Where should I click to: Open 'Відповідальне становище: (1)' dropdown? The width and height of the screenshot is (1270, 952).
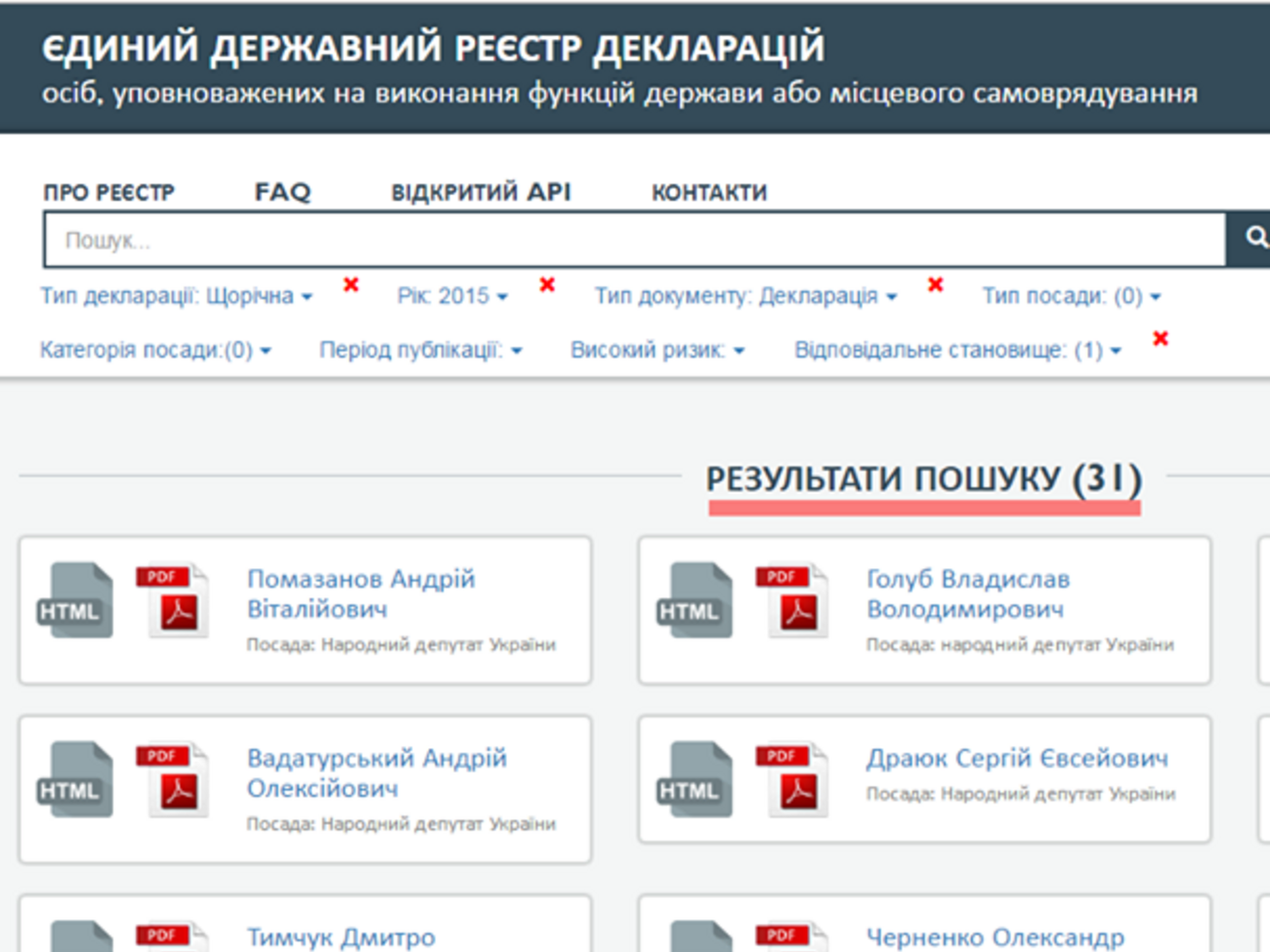tap(957, 350)
